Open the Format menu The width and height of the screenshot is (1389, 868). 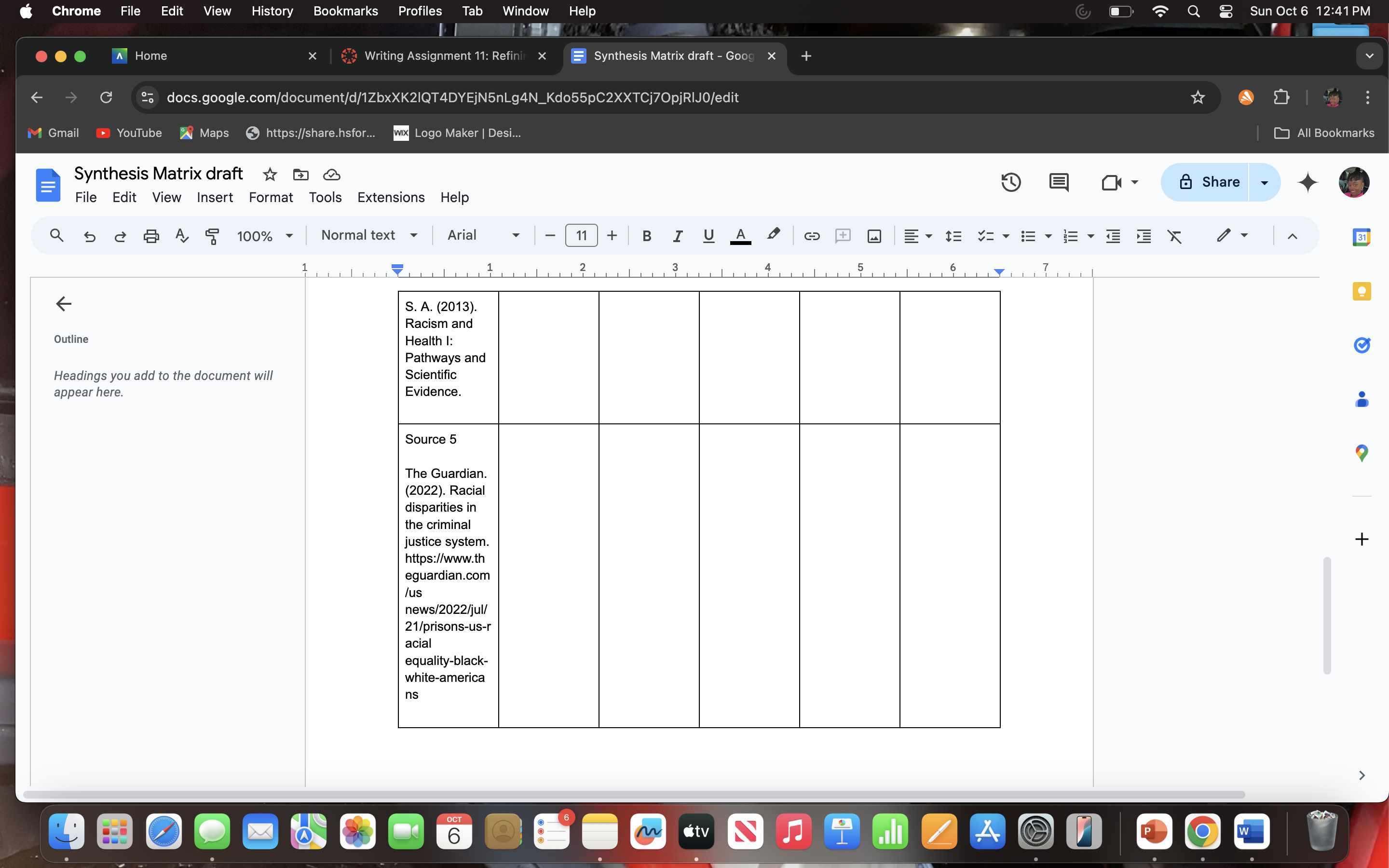pyautogui.click(x=271, y=198)
